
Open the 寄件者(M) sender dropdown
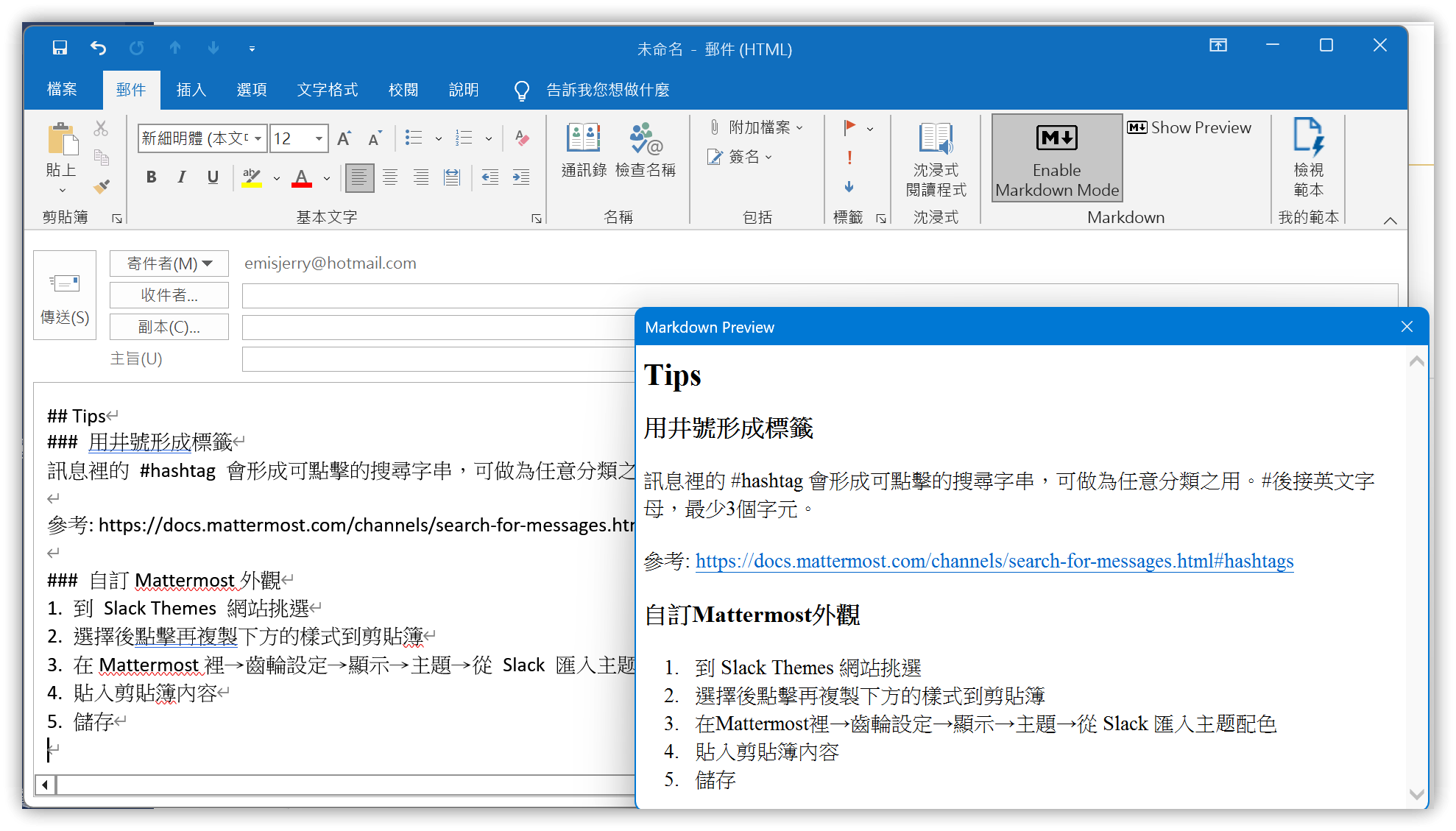click(x=169, y=264)
